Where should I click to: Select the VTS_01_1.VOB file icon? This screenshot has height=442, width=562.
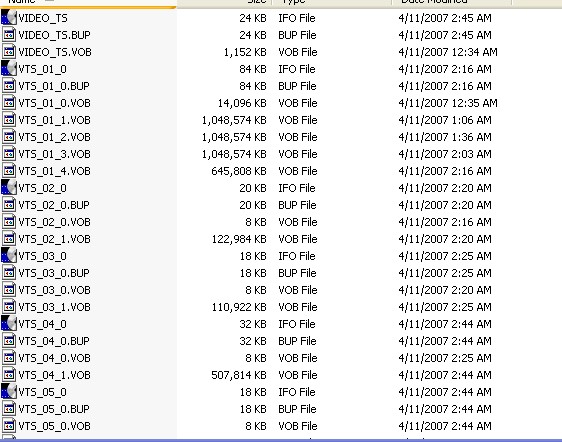(x=9, y=120)
